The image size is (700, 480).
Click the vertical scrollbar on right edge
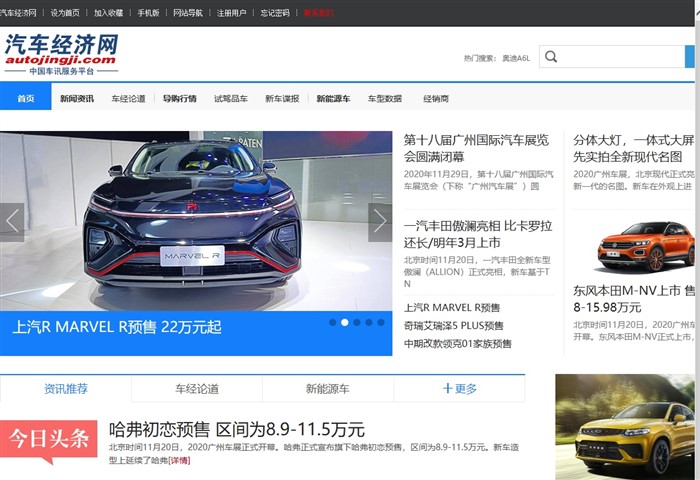697,240
